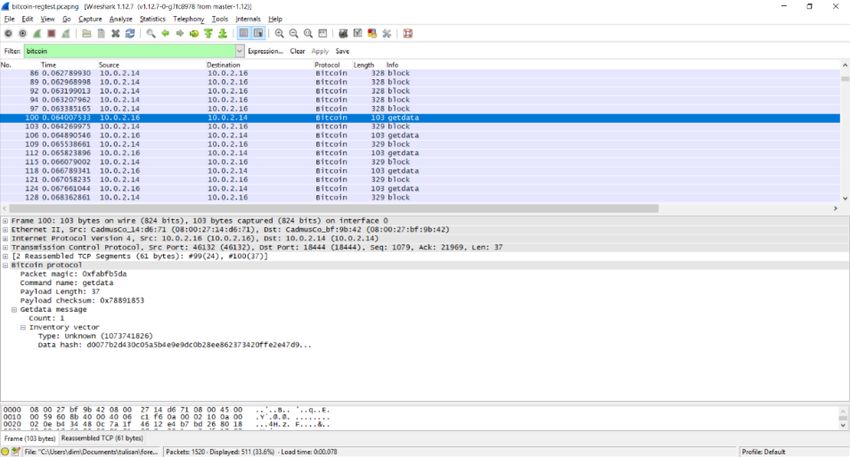Switch to Reassembled TCP (61 bytes) tab
This screenshot has width=850, height=457.
102,438
